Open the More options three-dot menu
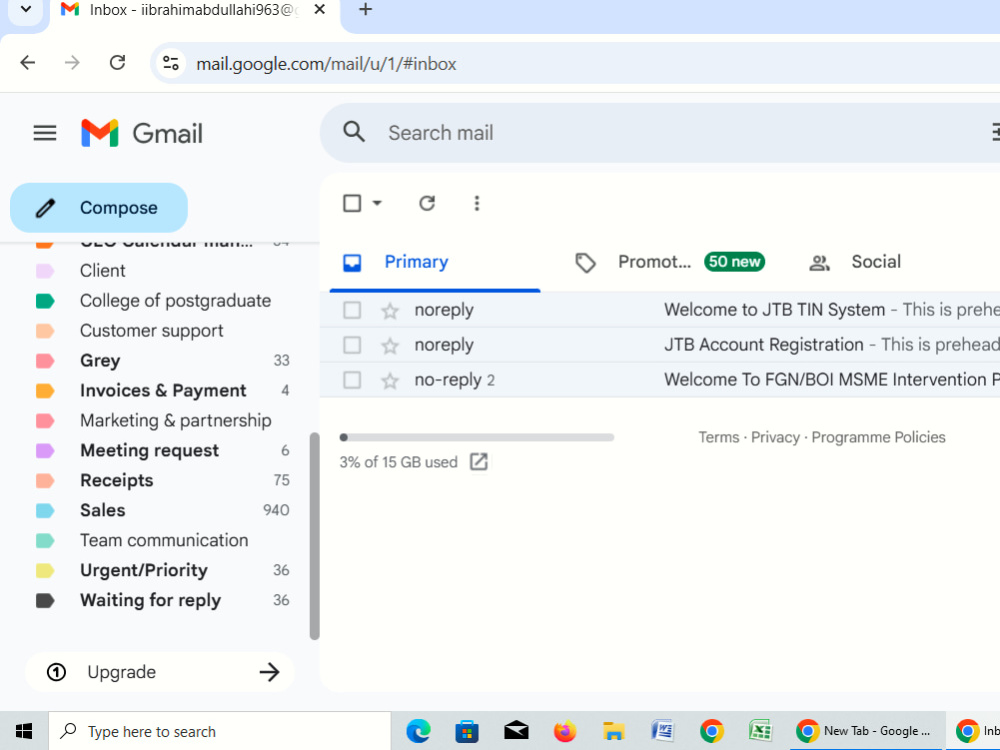Viewport: 1000px width, 750px height. [476, 203]
